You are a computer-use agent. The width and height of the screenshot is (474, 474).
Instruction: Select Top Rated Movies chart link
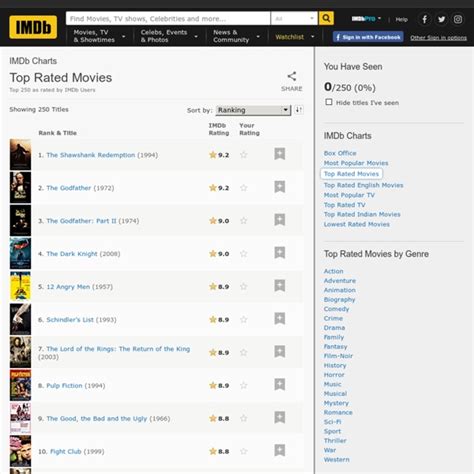[x=351, y=174]
